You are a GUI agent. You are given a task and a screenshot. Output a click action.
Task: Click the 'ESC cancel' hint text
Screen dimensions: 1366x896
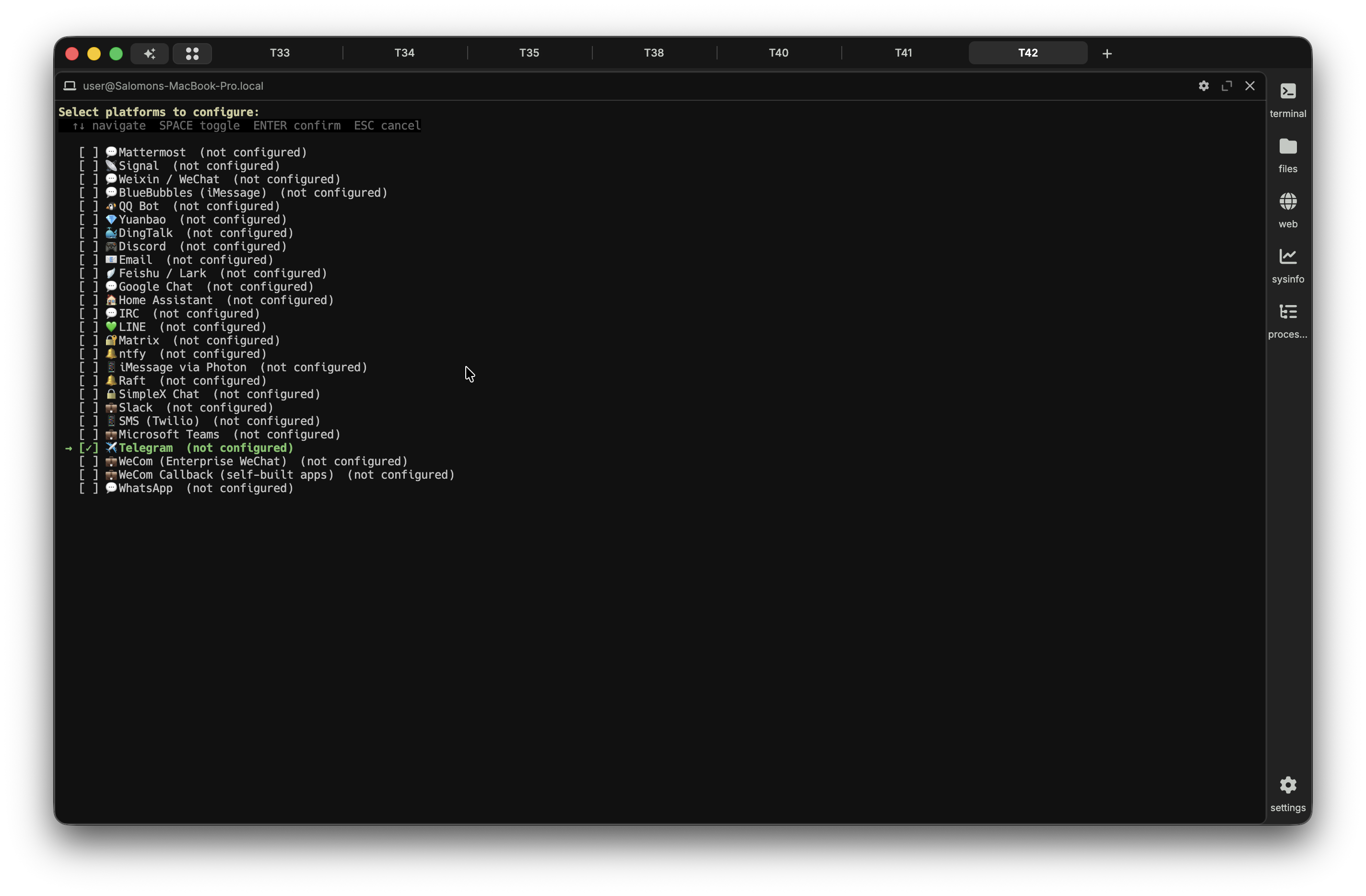pos(387,126)
